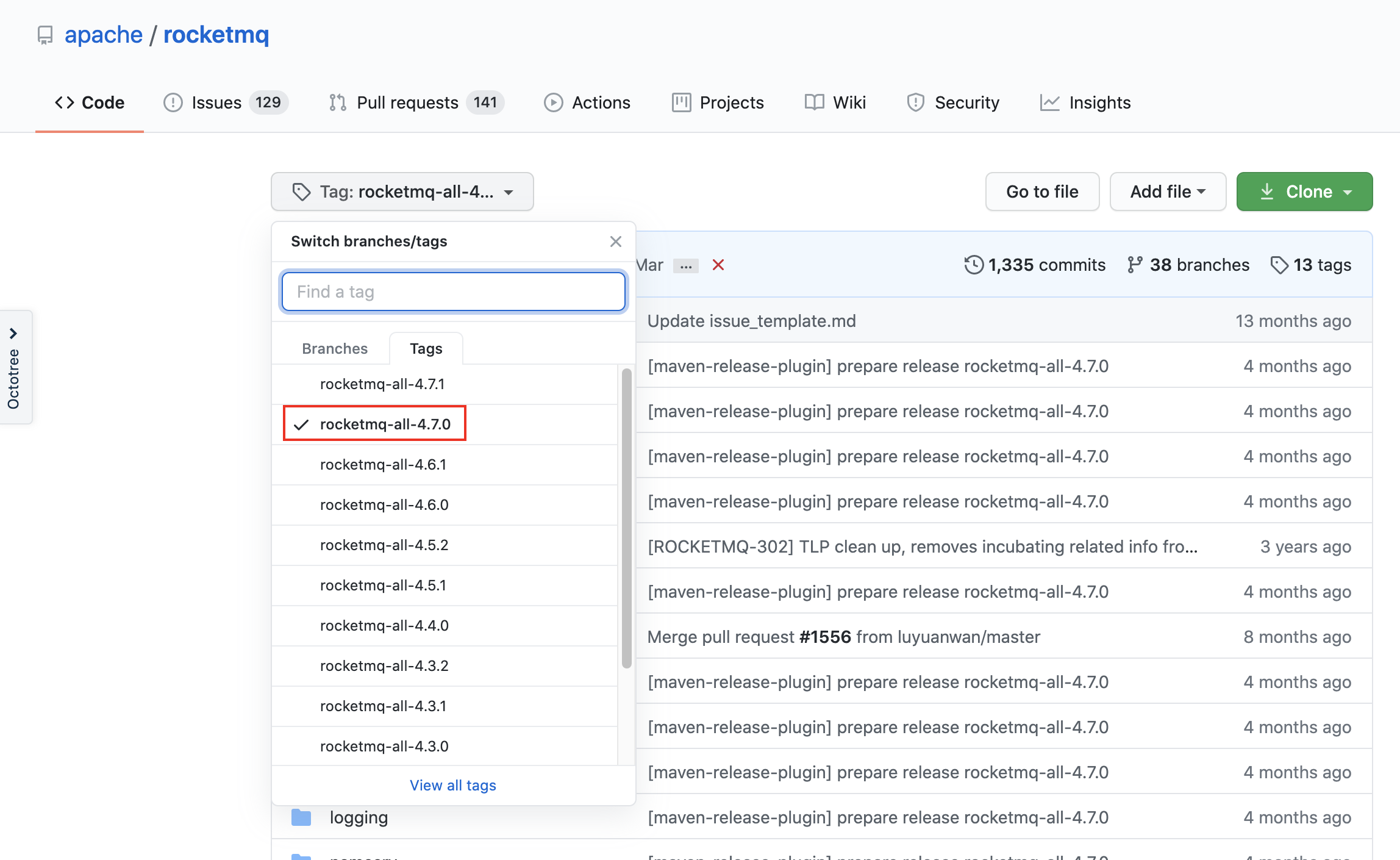
Task: Select tag rocketmq-all-4.4.0
Action: 445,626
